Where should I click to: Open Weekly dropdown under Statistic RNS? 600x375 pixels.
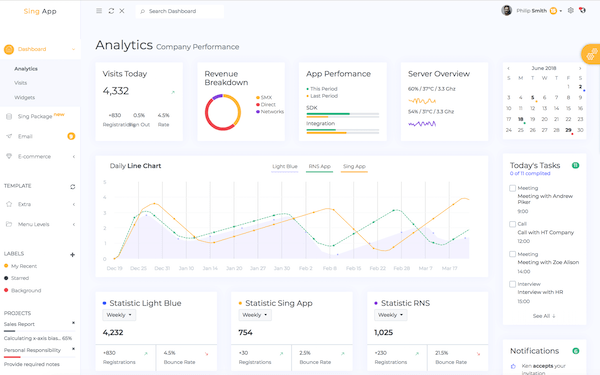point(391,315)
